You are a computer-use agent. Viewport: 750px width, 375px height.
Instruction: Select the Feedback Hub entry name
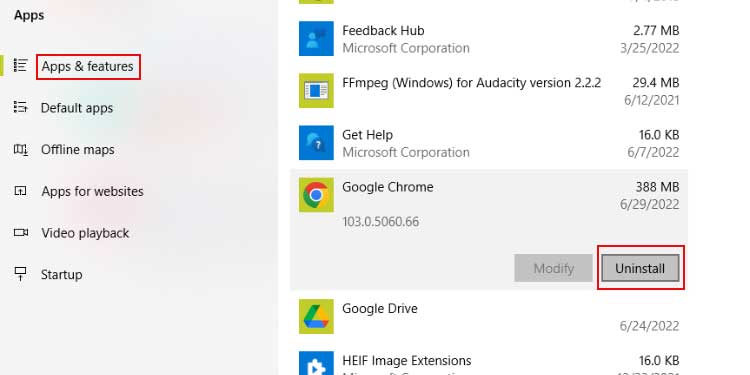[x=383, y=31]
